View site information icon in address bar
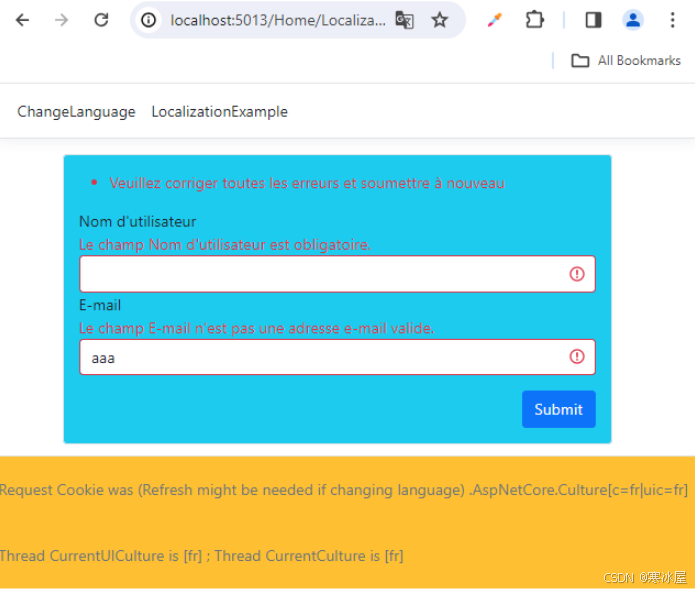This screenshot has height=592, width=695. [148, 20]
